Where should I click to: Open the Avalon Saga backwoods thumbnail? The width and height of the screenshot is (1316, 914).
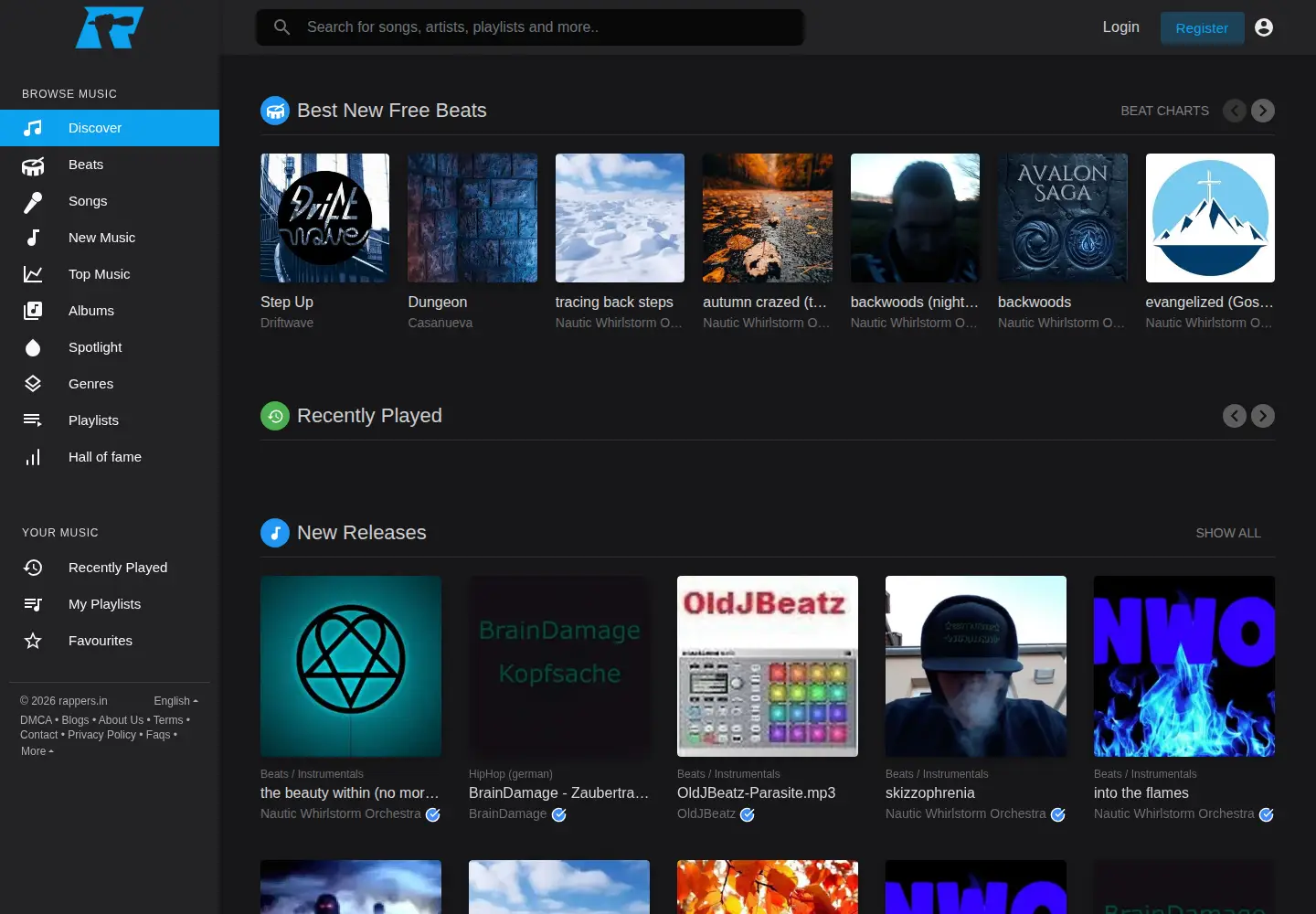click(x=1063, y=218)
